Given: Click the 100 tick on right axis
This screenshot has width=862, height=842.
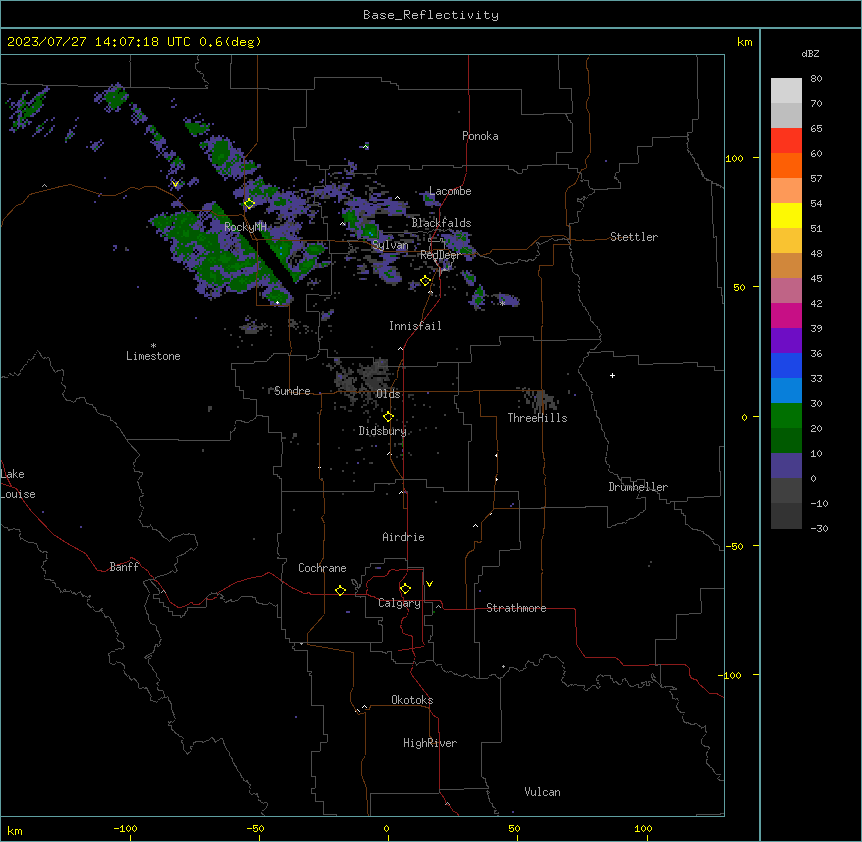Looking at the screenshot, I should tap(734, 158).
